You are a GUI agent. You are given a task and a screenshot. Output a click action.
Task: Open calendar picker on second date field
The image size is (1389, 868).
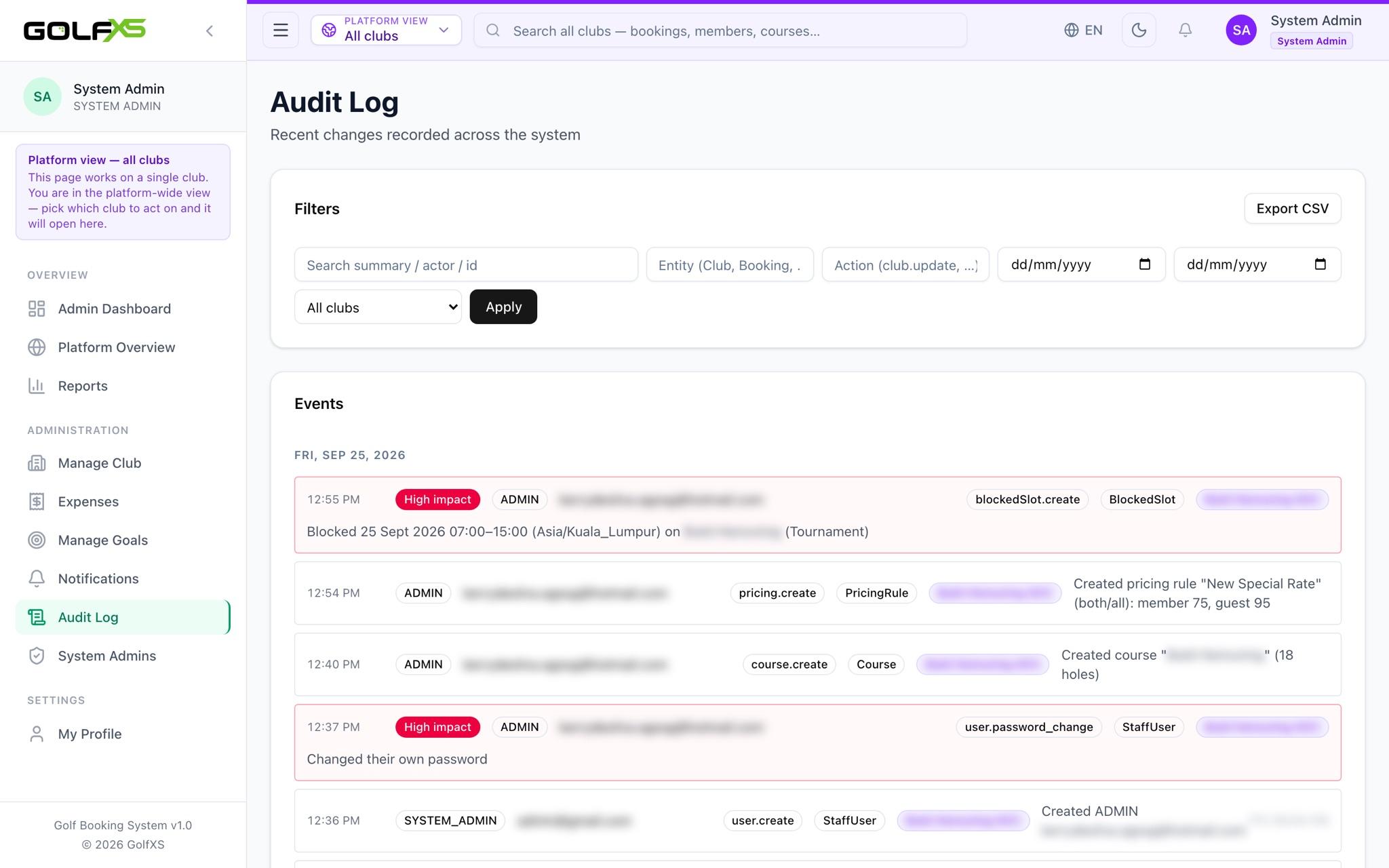[1320, 264]
